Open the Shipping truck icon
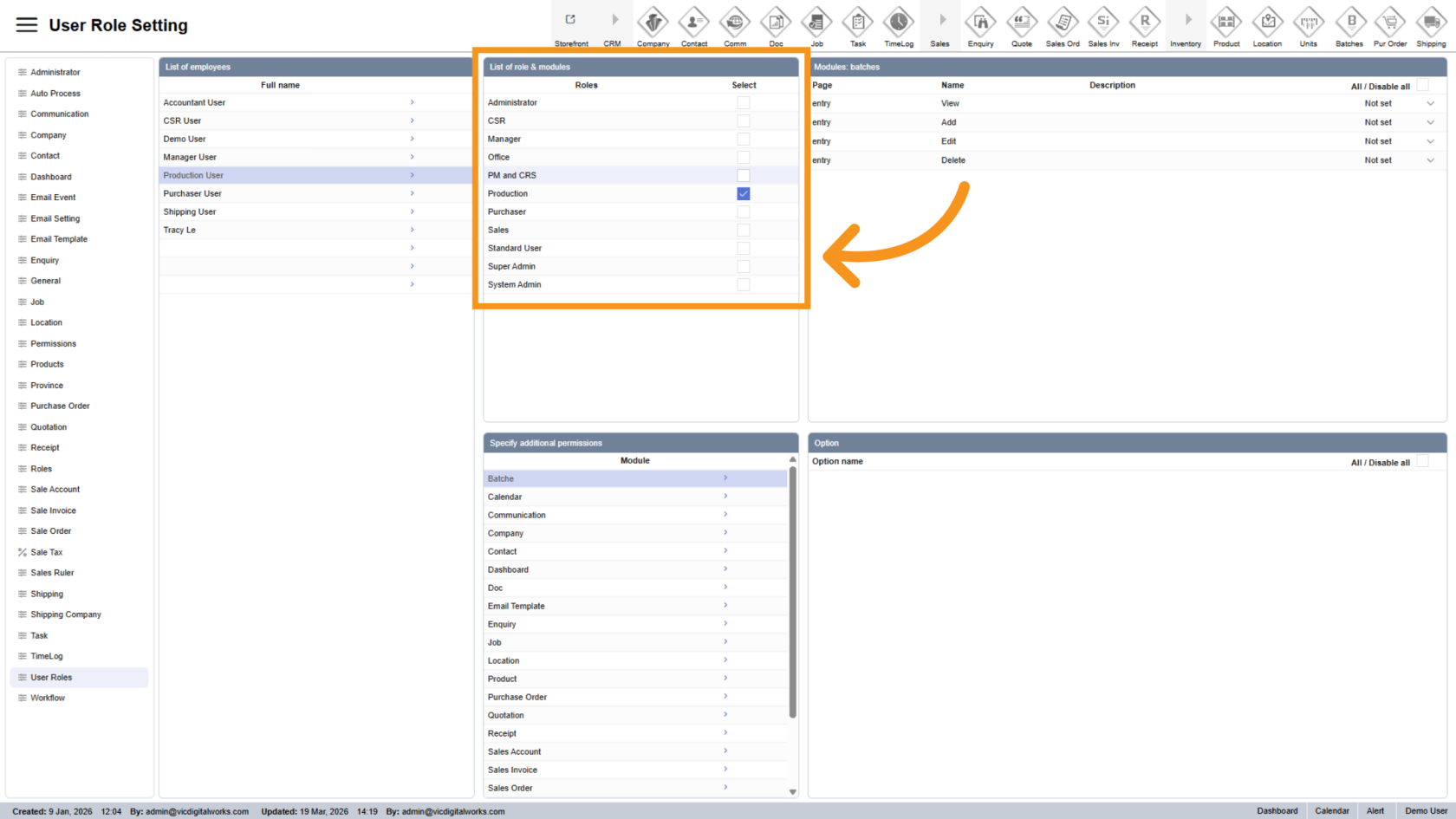The image size is (1456, 819). [1431, 23]
